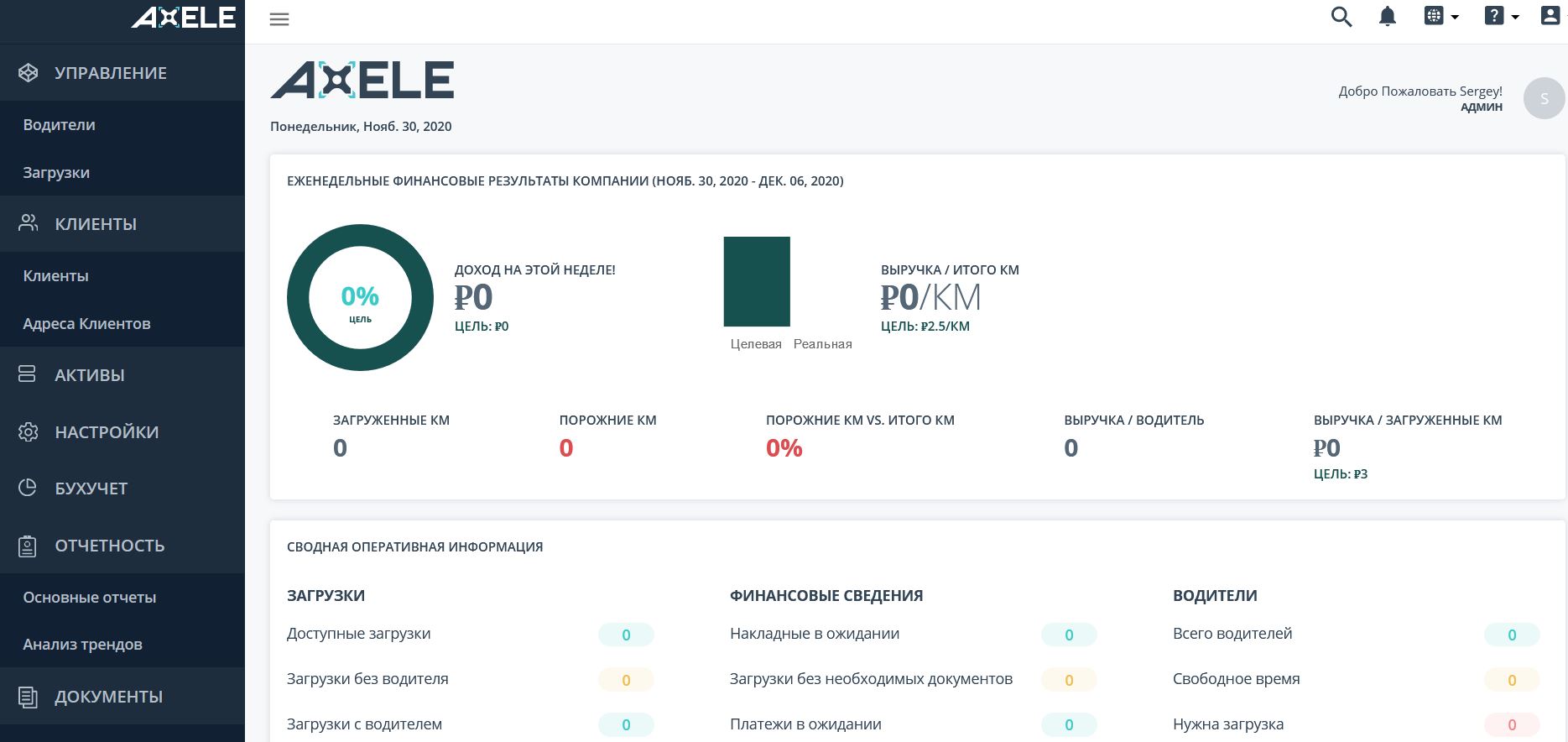Viewport: 1568px width, 742px height.
Task: Expand the help question mark dropdown
Action: pos(1502,16)
